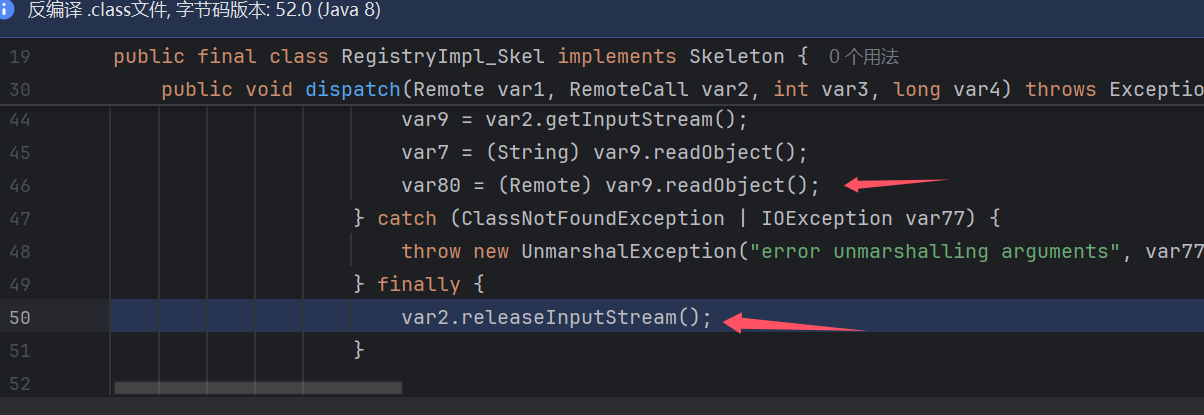1204x415 pixels.
Task: Click sticky line number 19 in gutter
Action: click(x=19, y=57)
